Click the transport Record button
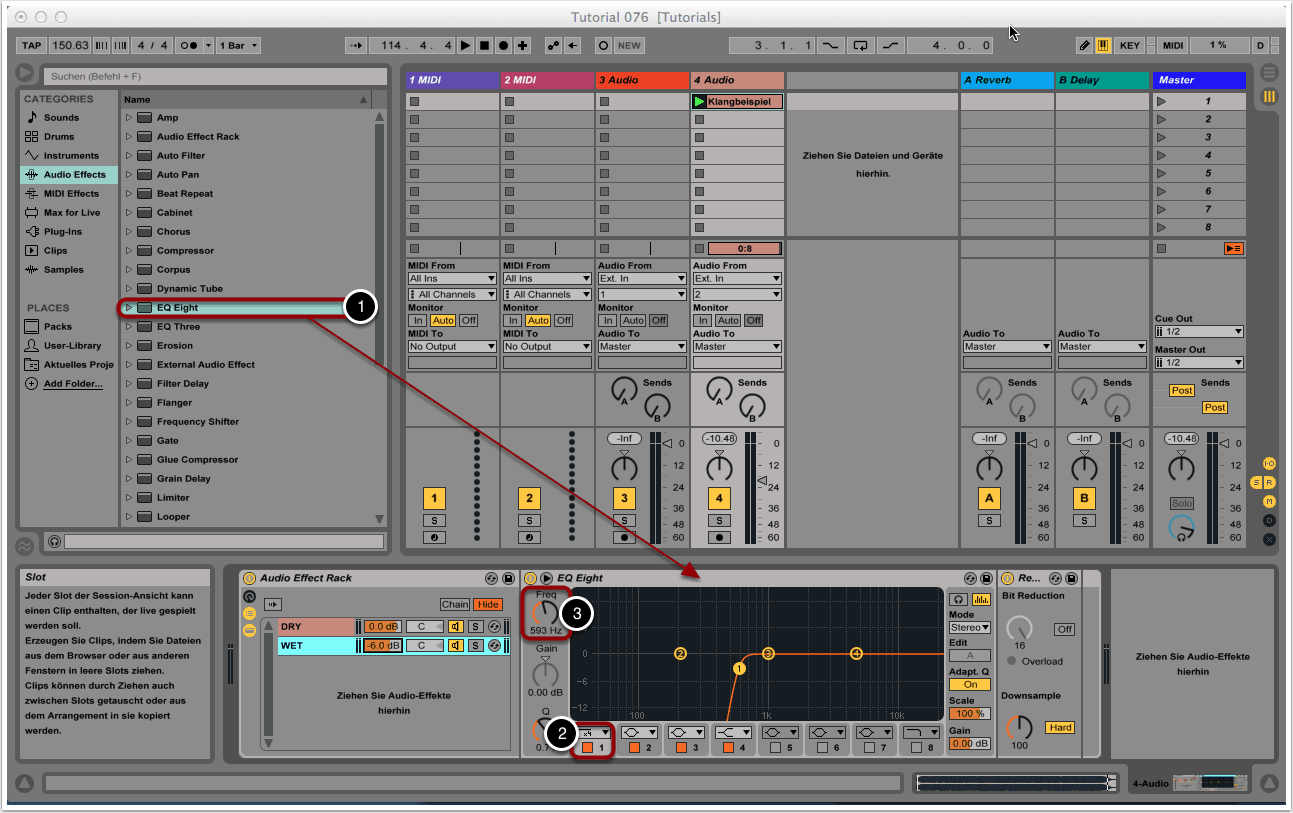The width and height of the screenshot is (1293, 813). coord(503,45)
